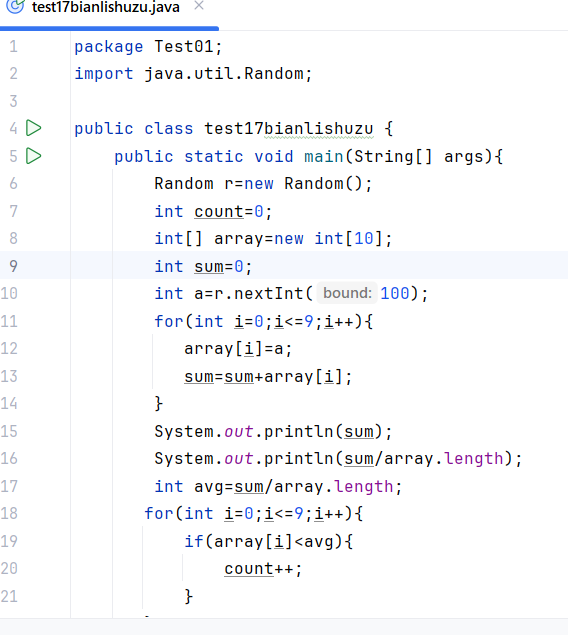Screen dimensions: 568x635
Task: Click 'sum' variable on line 9
Action: 209,266
